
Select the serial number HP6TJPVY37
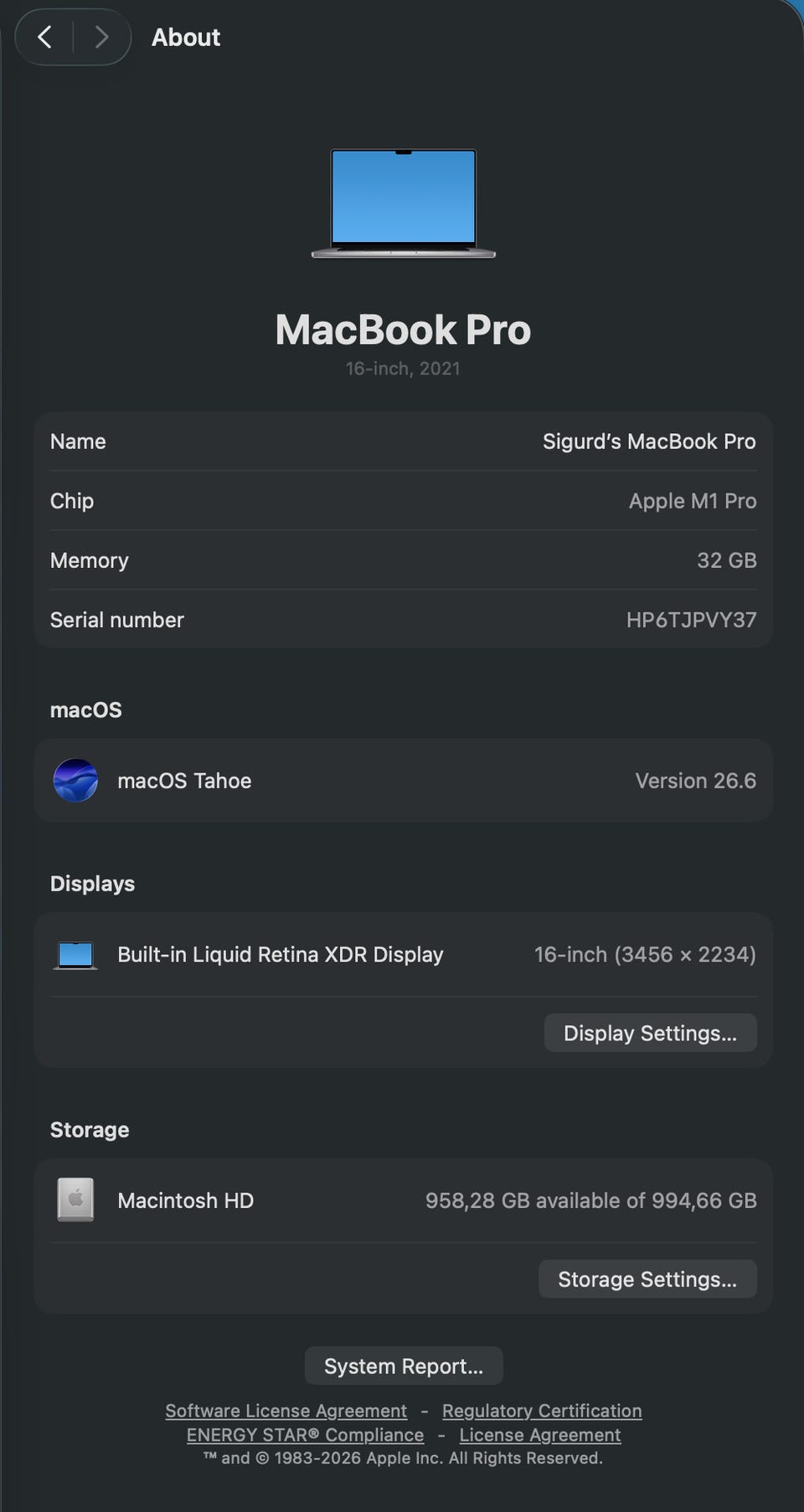pos(692,620)
